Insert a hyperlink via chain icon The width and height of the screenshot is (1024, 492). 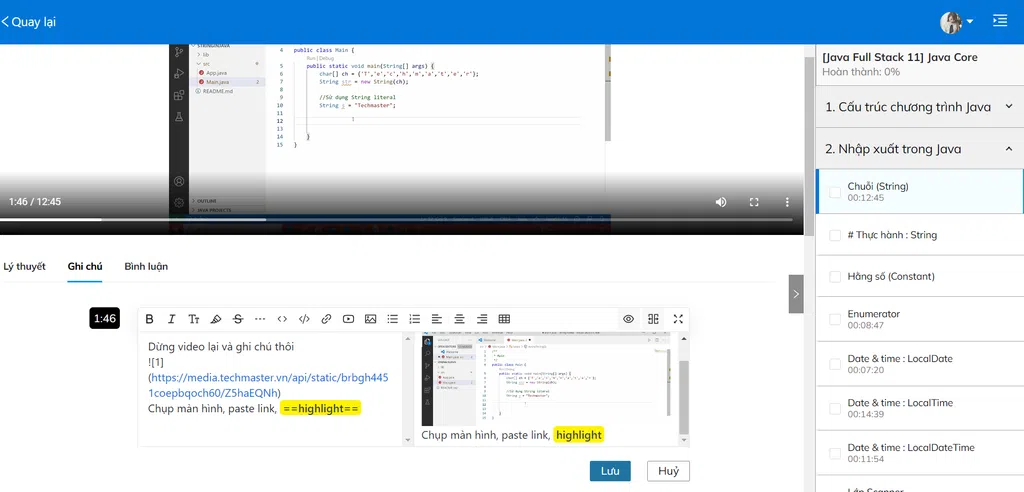[x=327, y=319]
